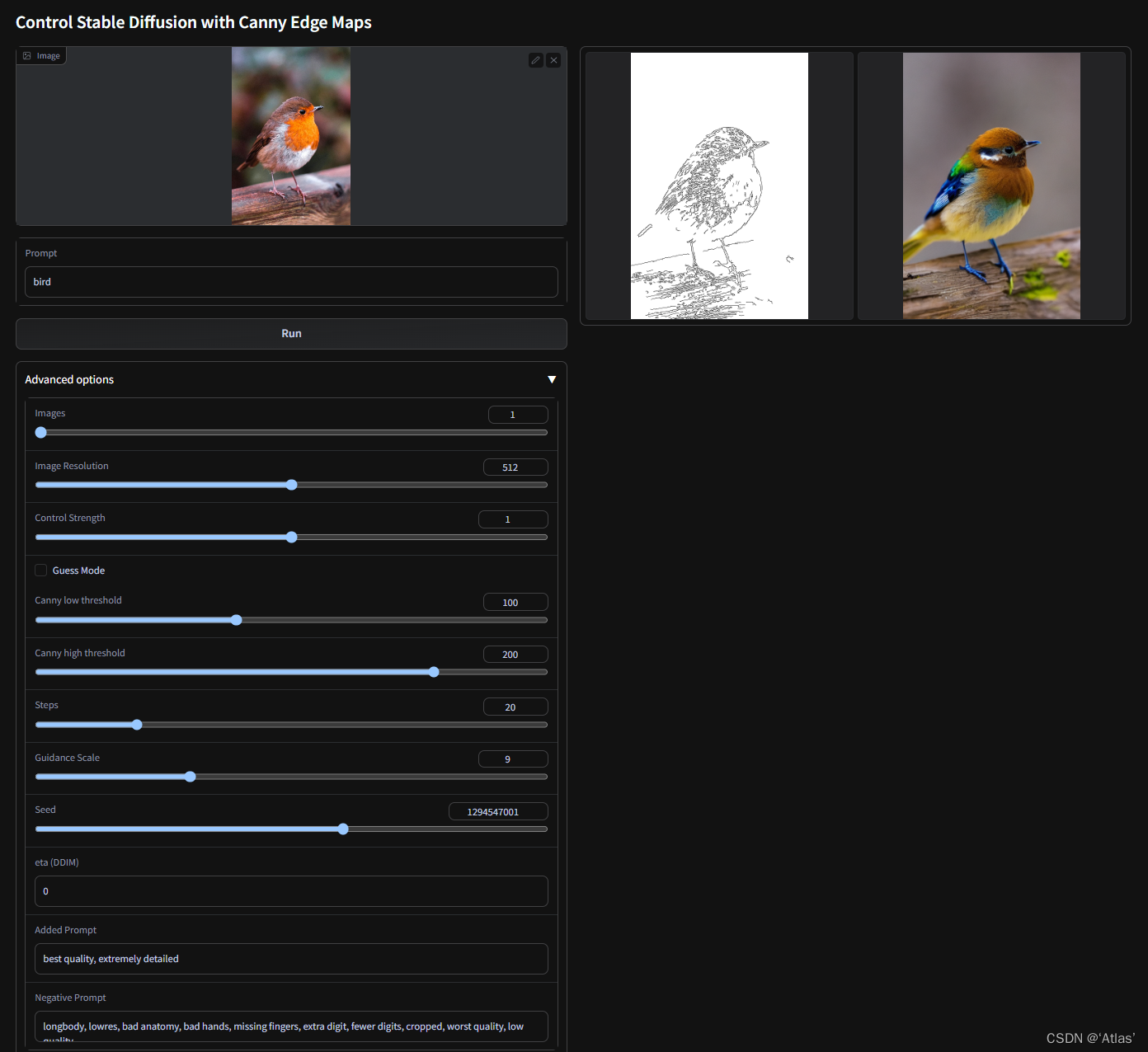
Task: Click the Seed slider handle
Action: [x=343, y=829]
